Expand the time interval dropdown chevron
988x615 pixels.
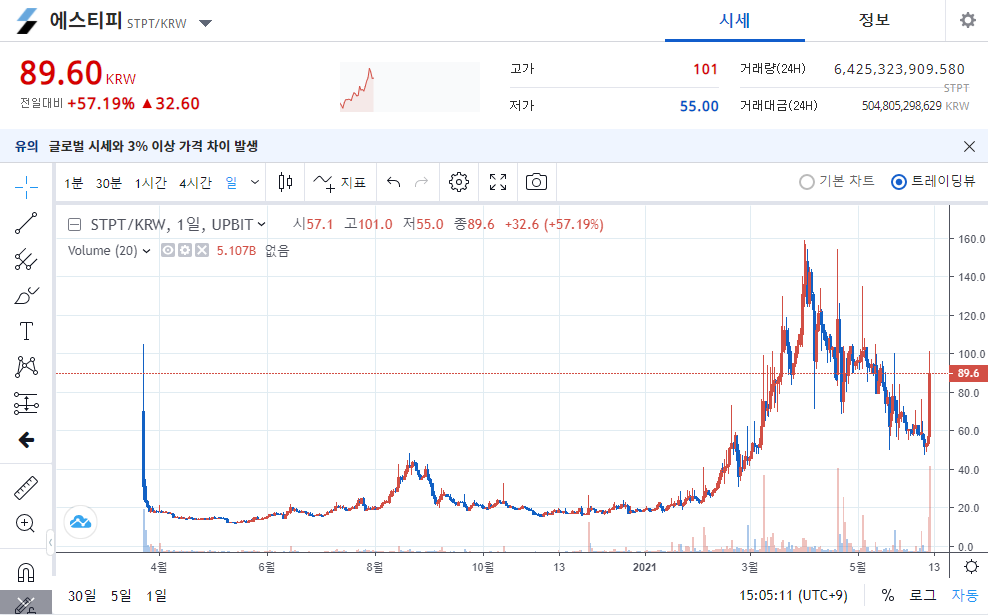pyautogui.click(x=255, y=183)
